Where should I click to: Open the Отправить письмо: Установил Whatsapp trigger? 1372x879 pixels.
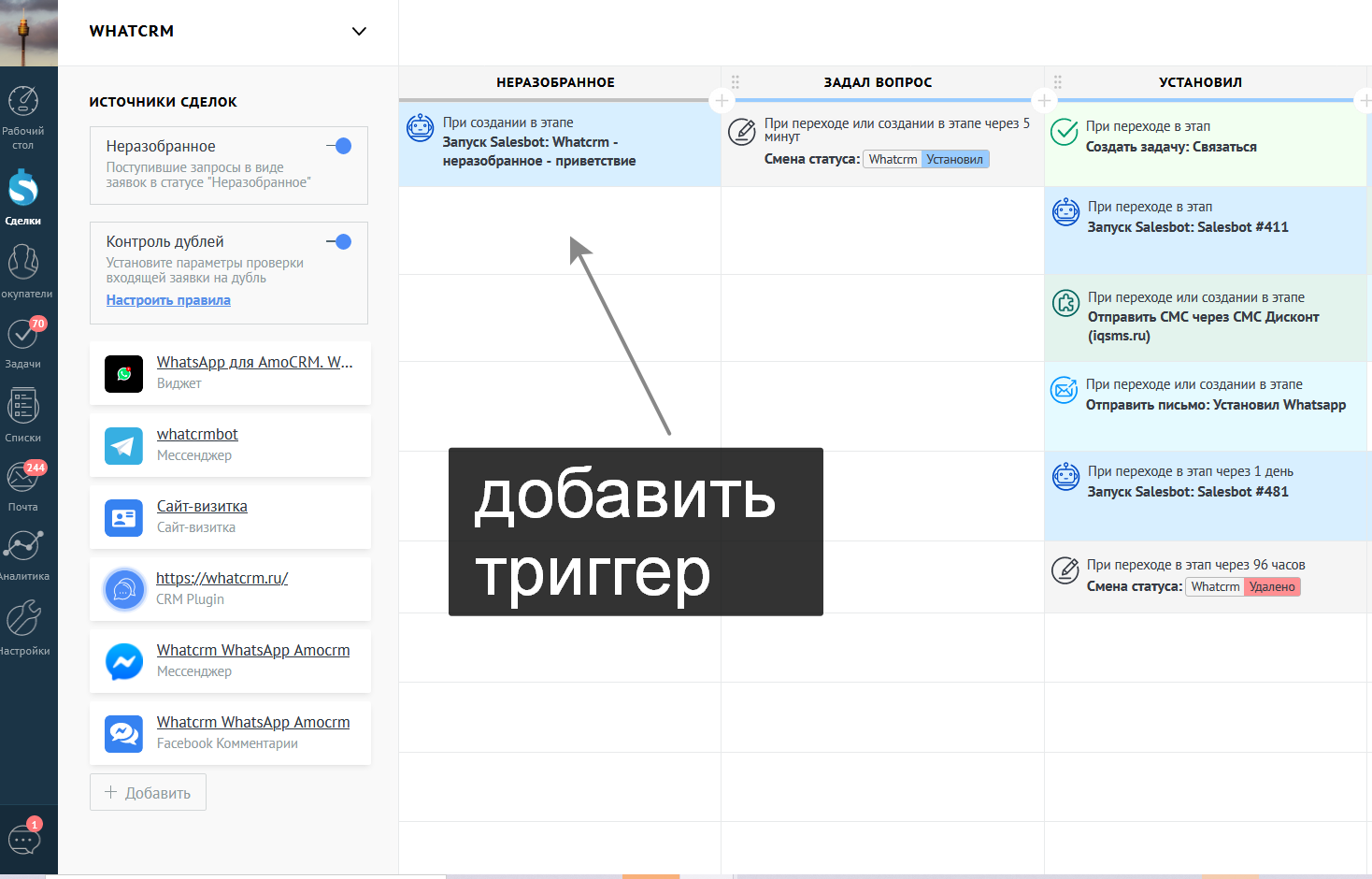[1206, 406]
